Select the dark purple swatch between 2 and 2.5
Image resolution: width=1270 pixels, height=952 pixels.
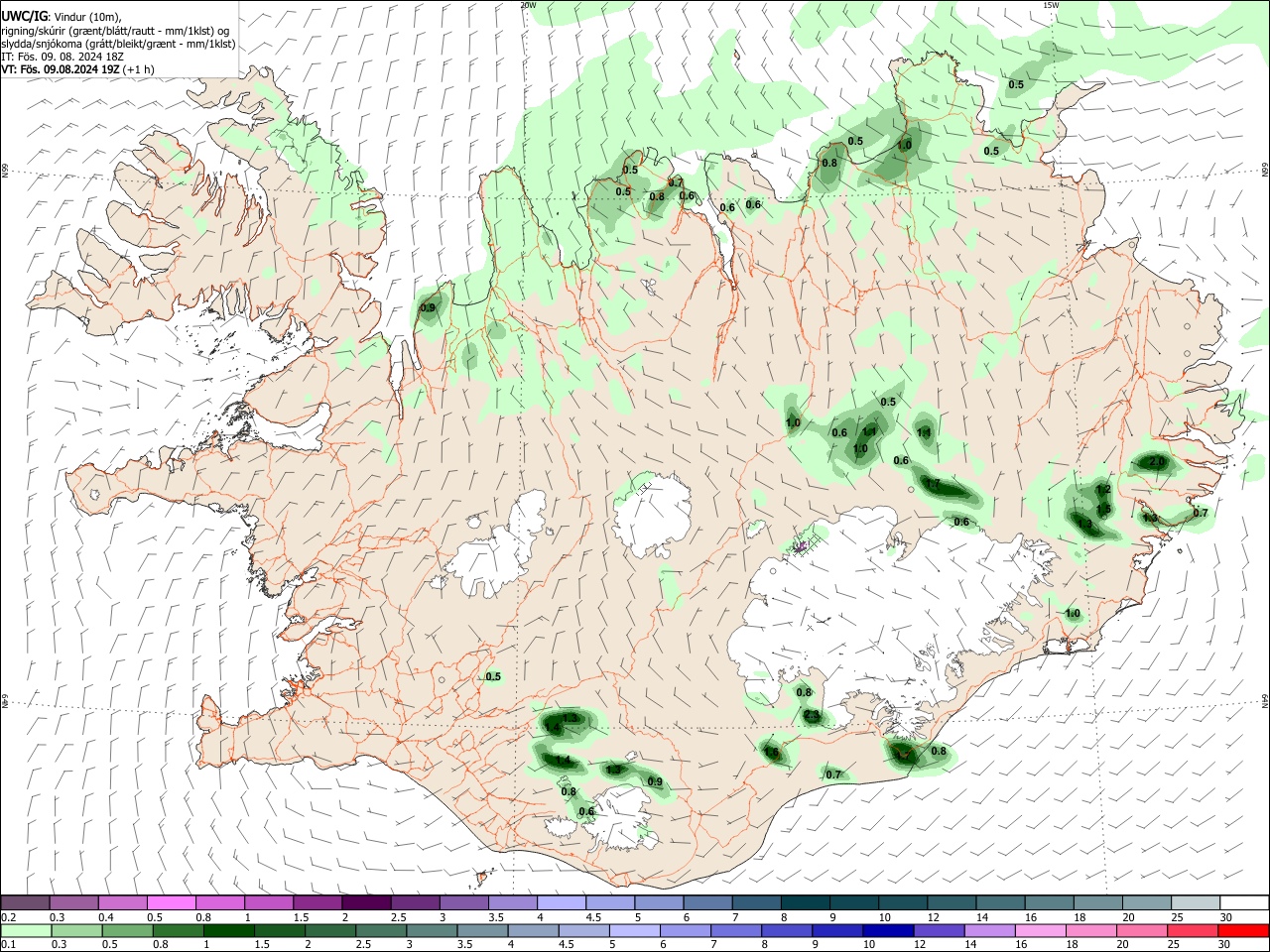(366, 902)
